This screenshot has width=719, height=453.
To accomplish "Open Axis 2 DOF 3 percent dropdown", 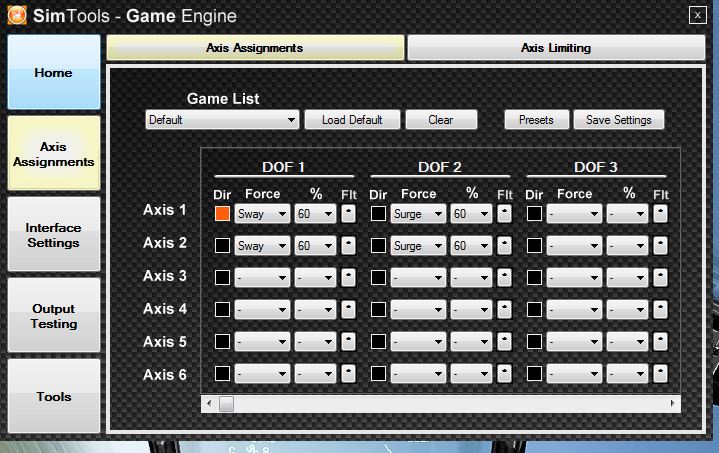I will coord(627,246).
